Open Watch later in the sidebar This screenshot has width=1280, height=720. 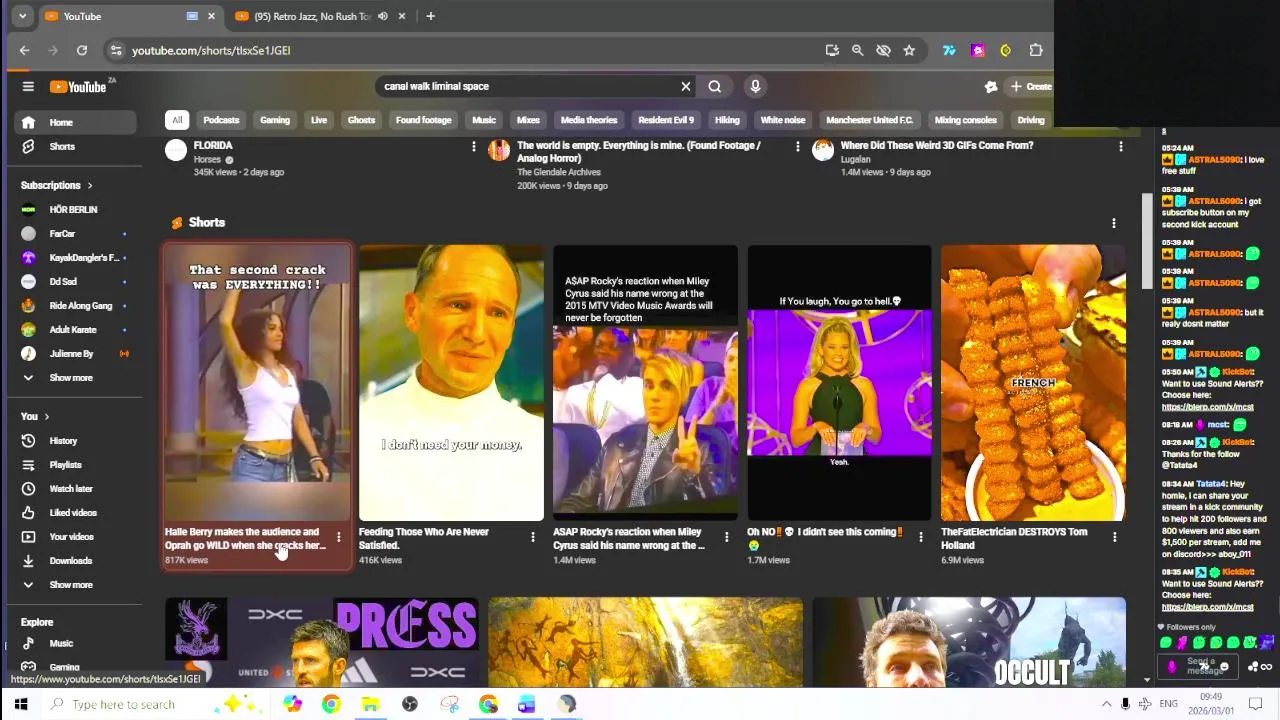75,489
